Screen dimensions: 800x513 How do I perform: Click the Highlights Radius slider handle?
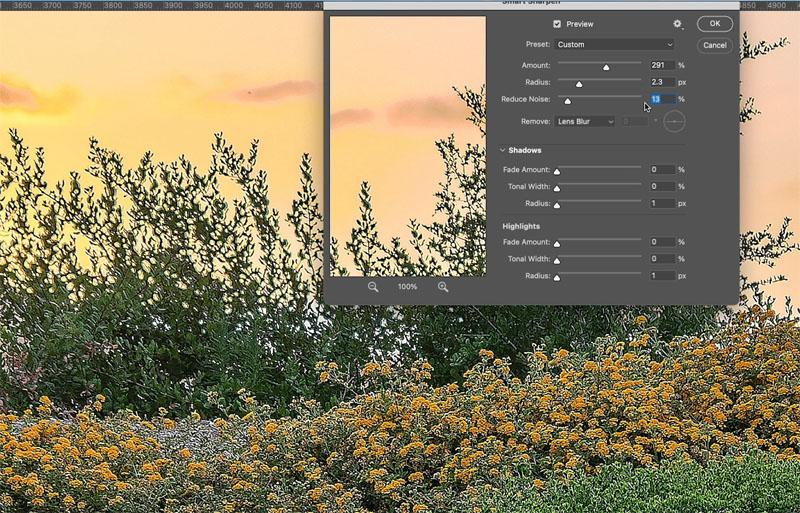pos(557,278)
